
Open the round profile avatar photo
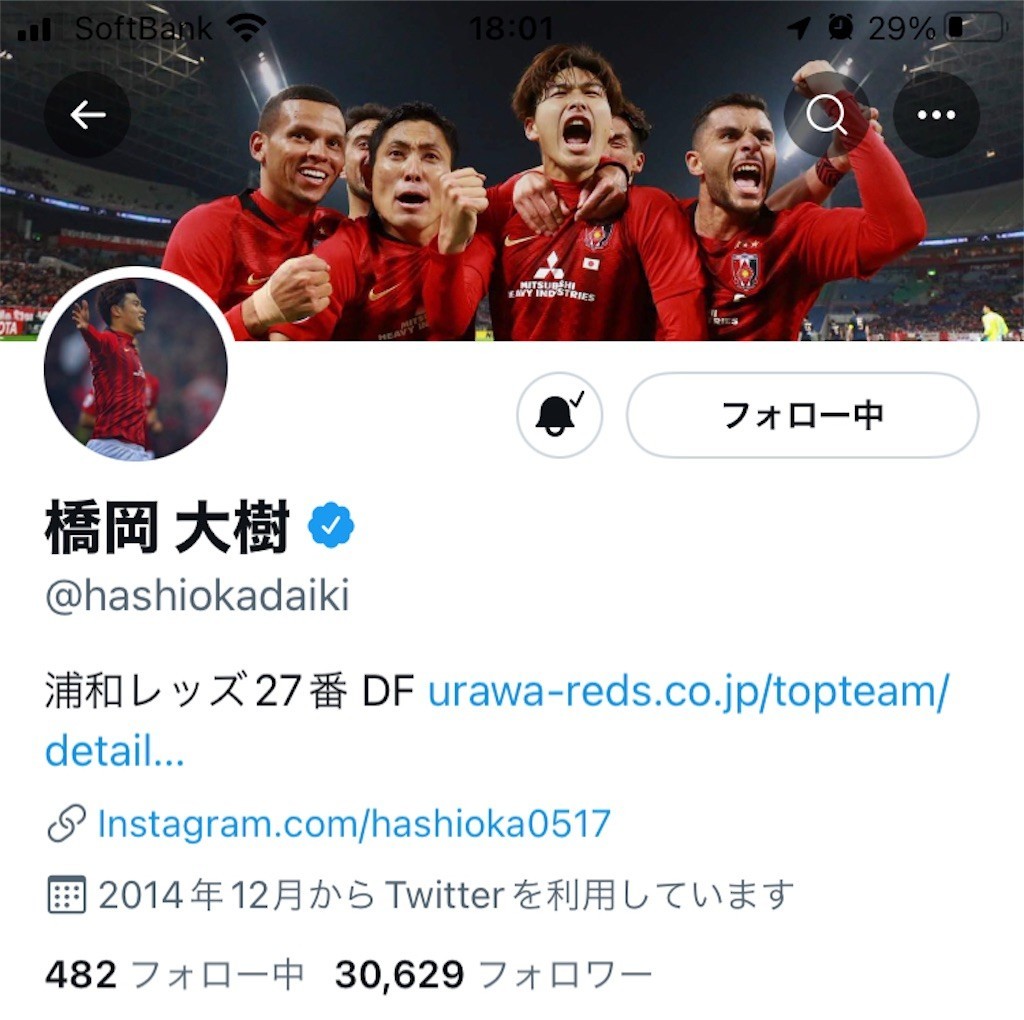point(136,369)
